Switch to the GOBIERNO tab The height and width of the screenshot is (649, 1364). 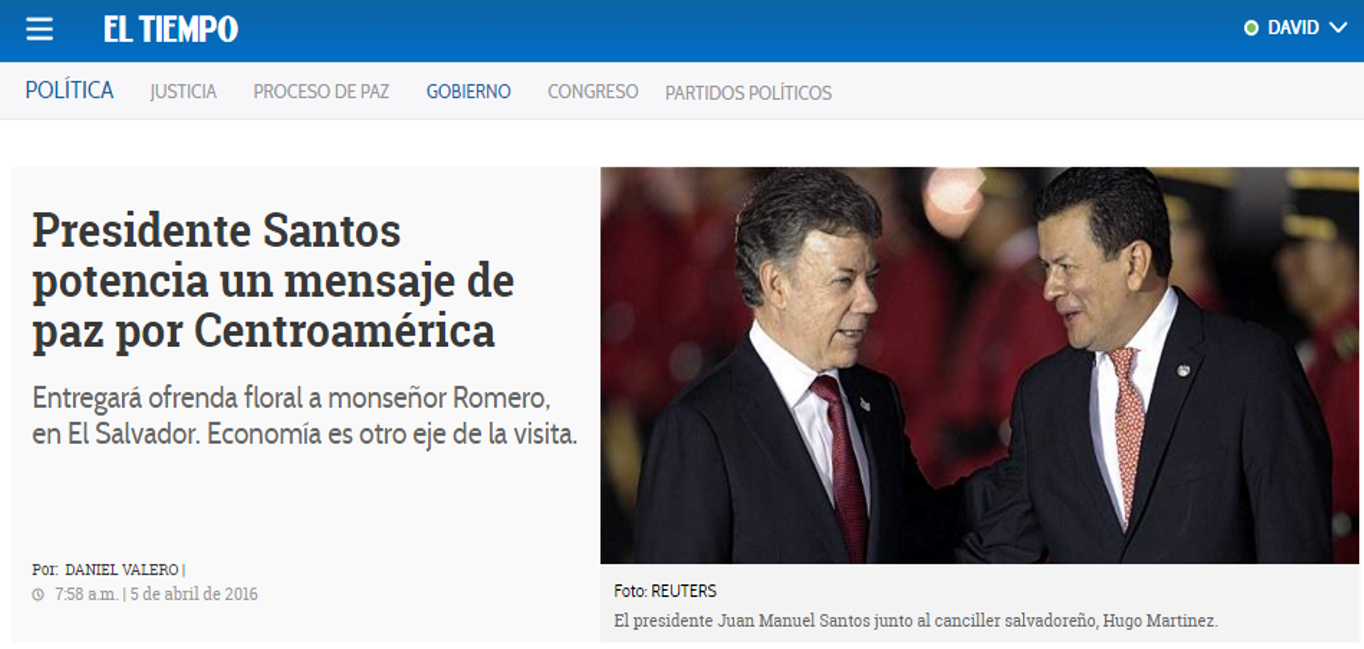click(468, 92)
